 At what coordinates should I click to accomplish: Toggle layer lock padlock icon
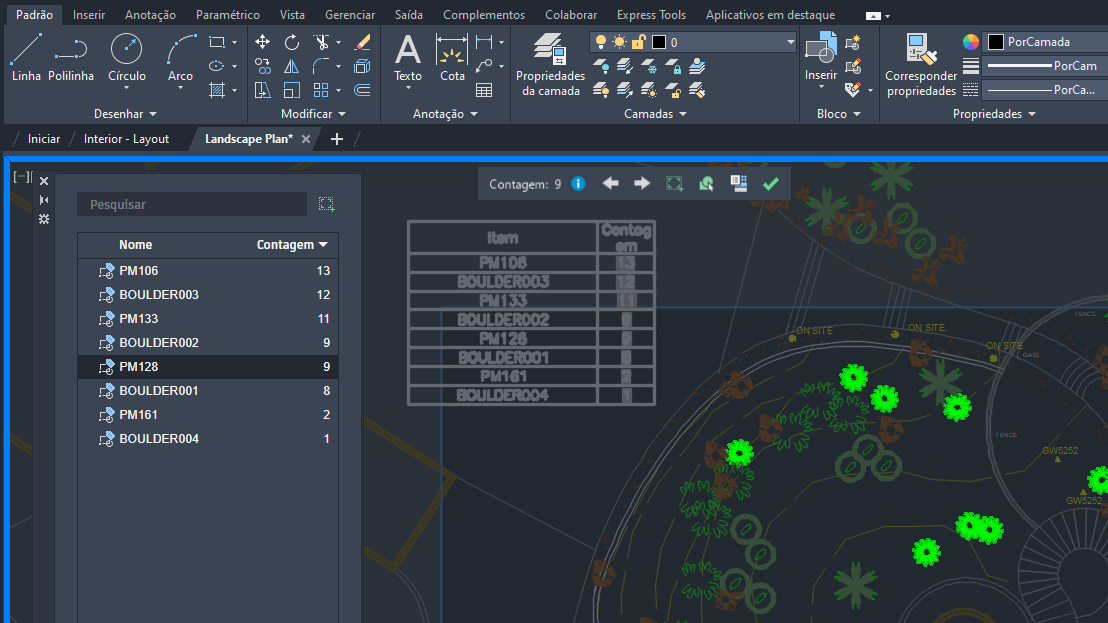coord(637,42)
